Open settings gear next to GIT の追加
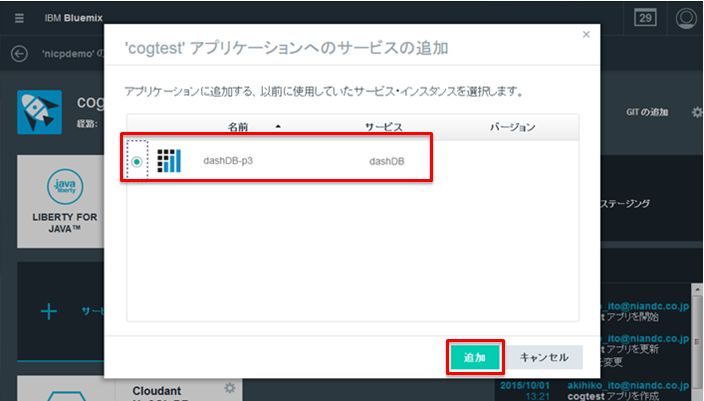 point(697,112)
